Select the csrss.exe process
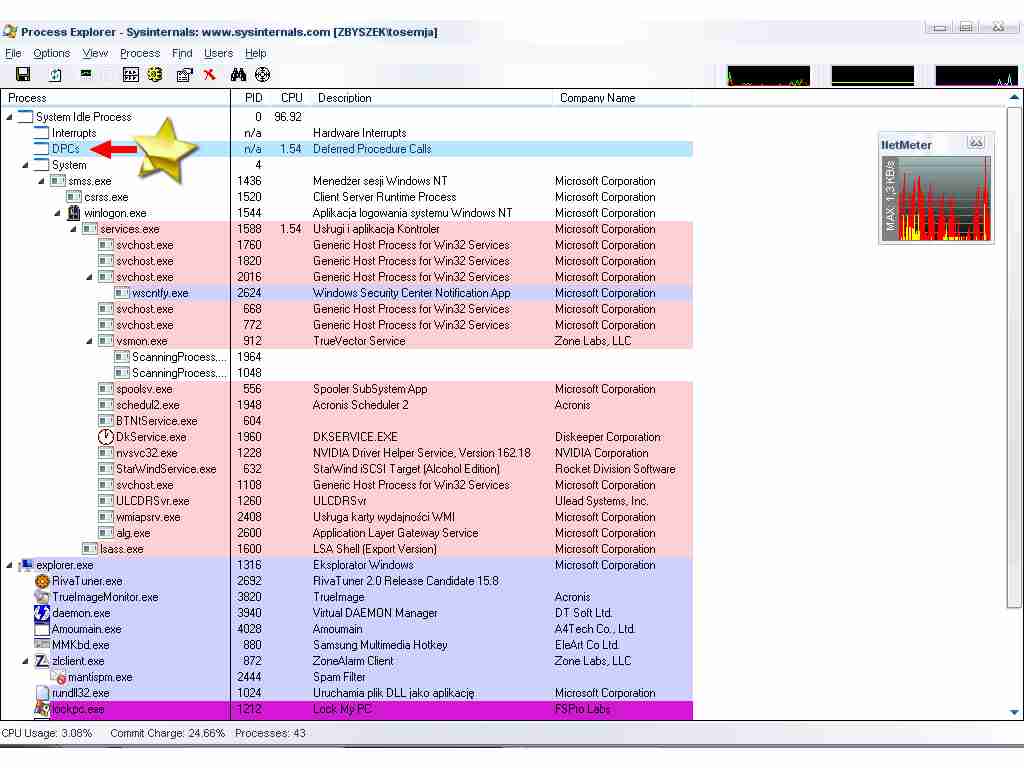1024x768 pixels. click(347, 197)
